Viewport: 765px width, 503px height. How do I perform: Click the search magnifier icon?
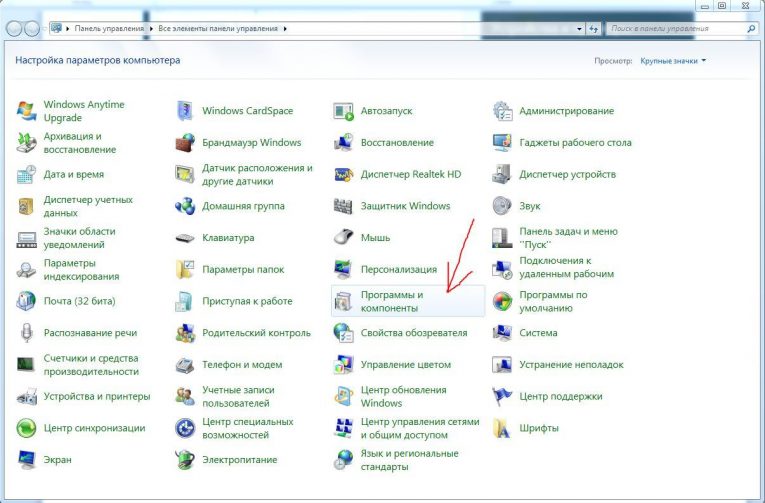[751, 29]
